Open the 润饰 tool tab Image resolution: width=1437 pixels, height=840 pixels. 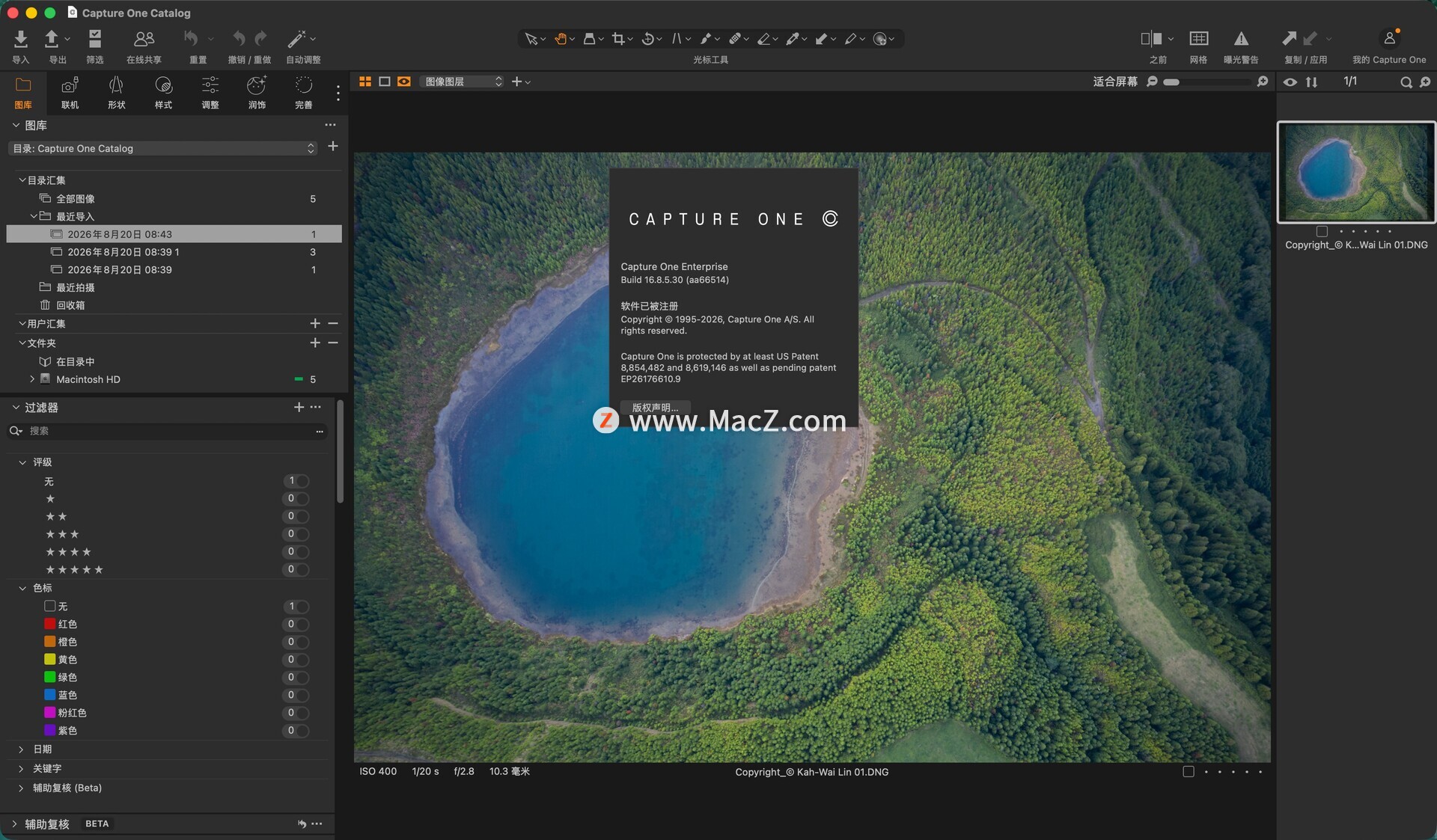pos(257,93)
